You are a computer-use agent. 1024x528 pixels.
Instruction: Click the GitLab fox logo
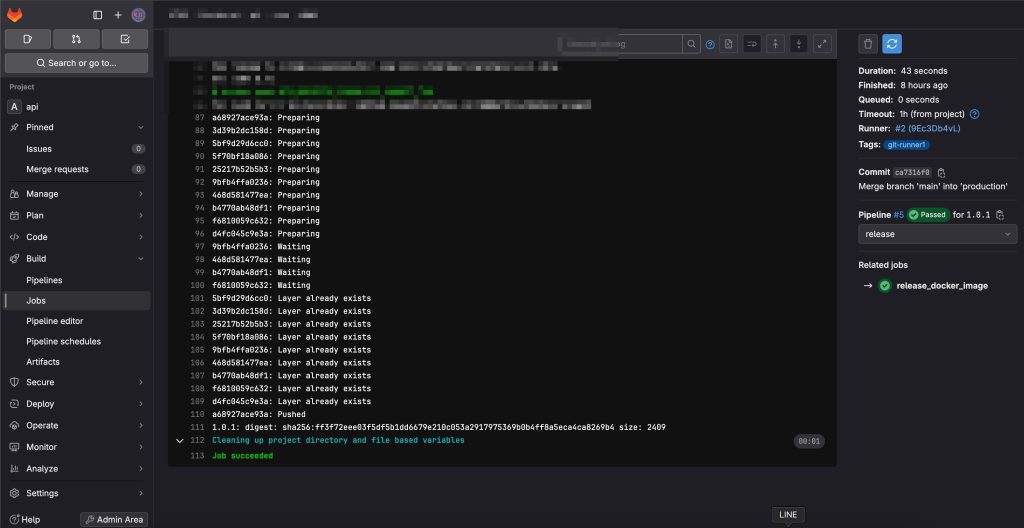coord(17,14)
